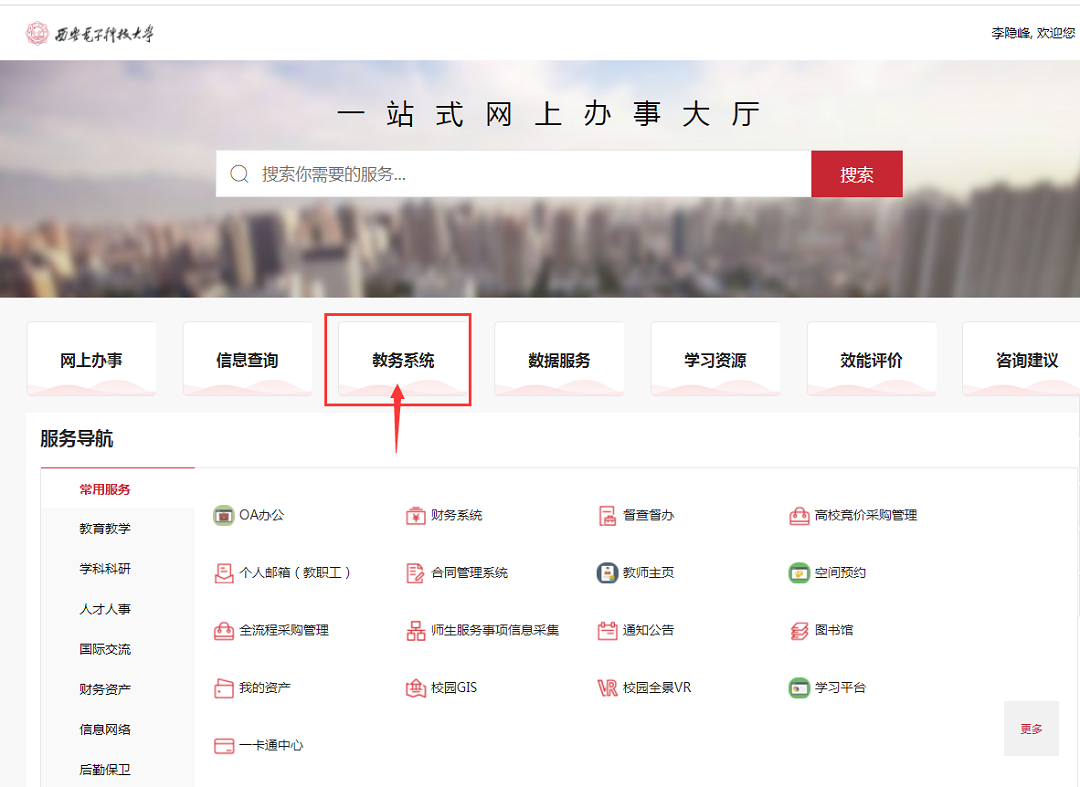This screenshot has width=1080, height=787.
Task: Click the 图书馆 icon
Action: tap(798, 631)
